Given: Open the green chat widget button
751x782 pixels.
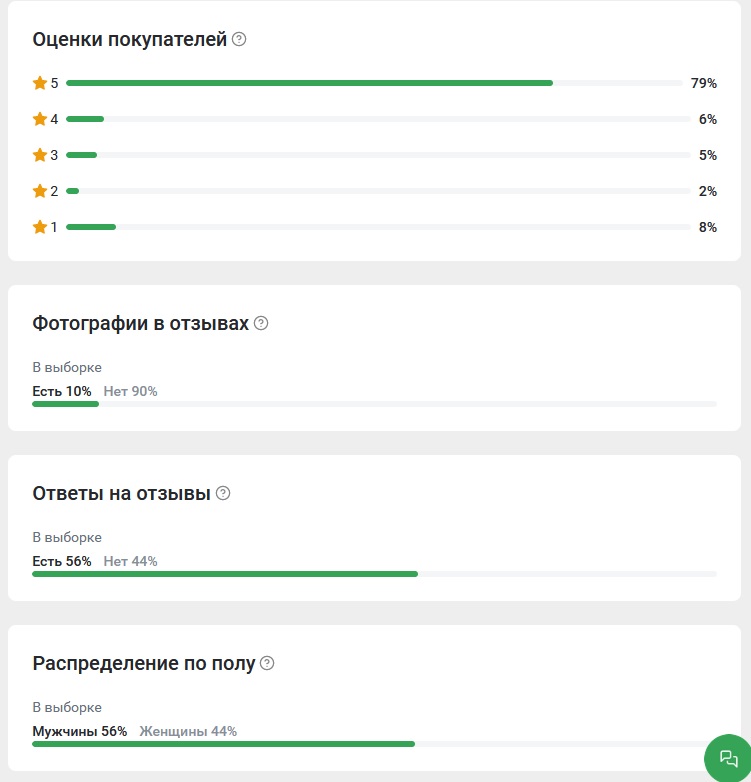Looking at the screenshot, I should tap(728, 758).
